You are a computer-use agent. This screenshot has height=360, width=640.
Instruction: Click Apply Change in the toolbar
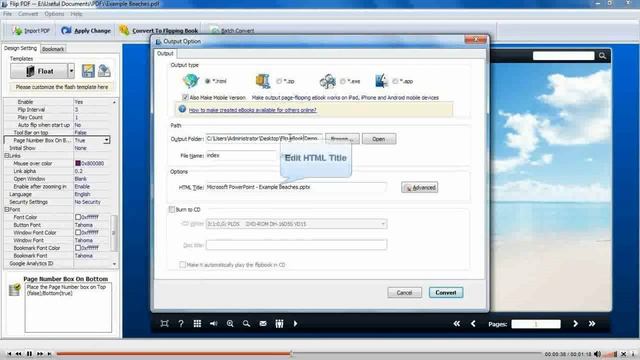86,31
